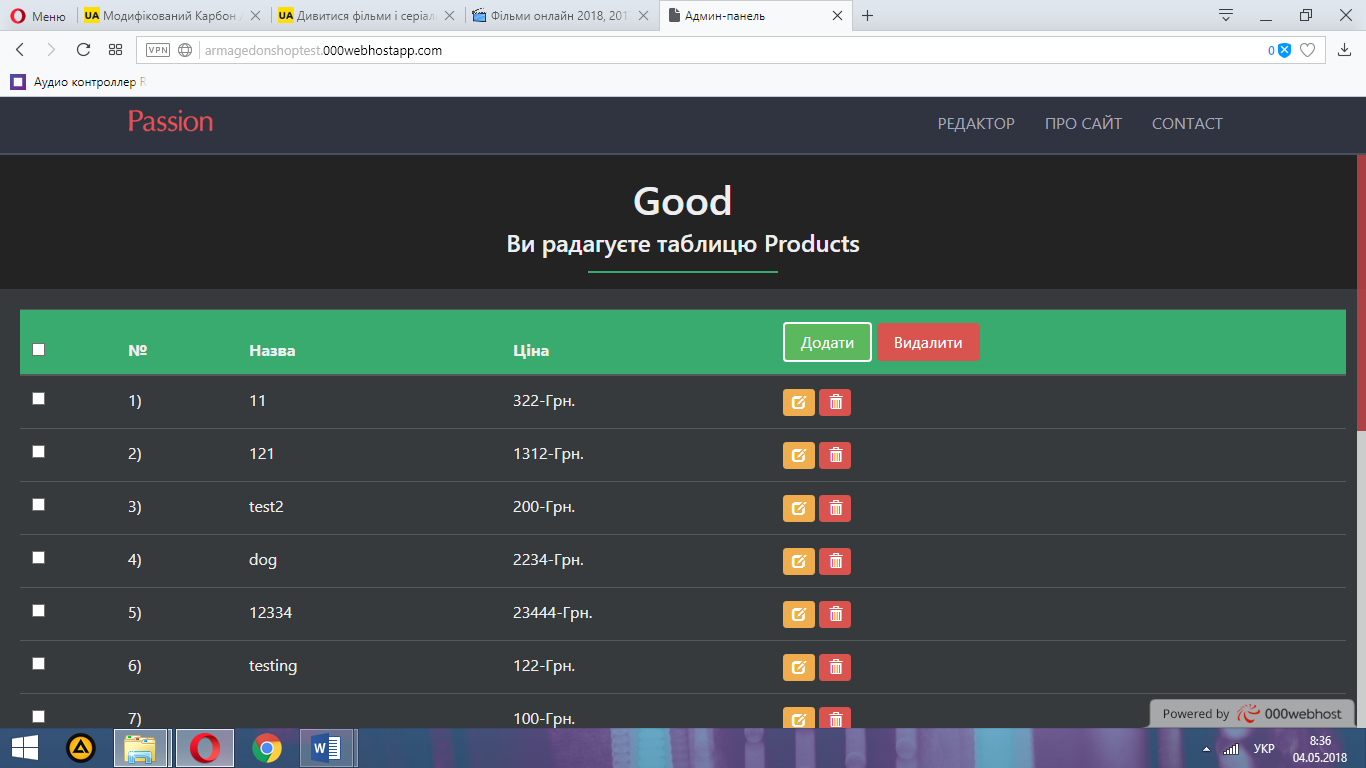The height and width of the screenshot is (768, 1366).
Task: Delete the testing product row
Action: [x=835, y=667]
